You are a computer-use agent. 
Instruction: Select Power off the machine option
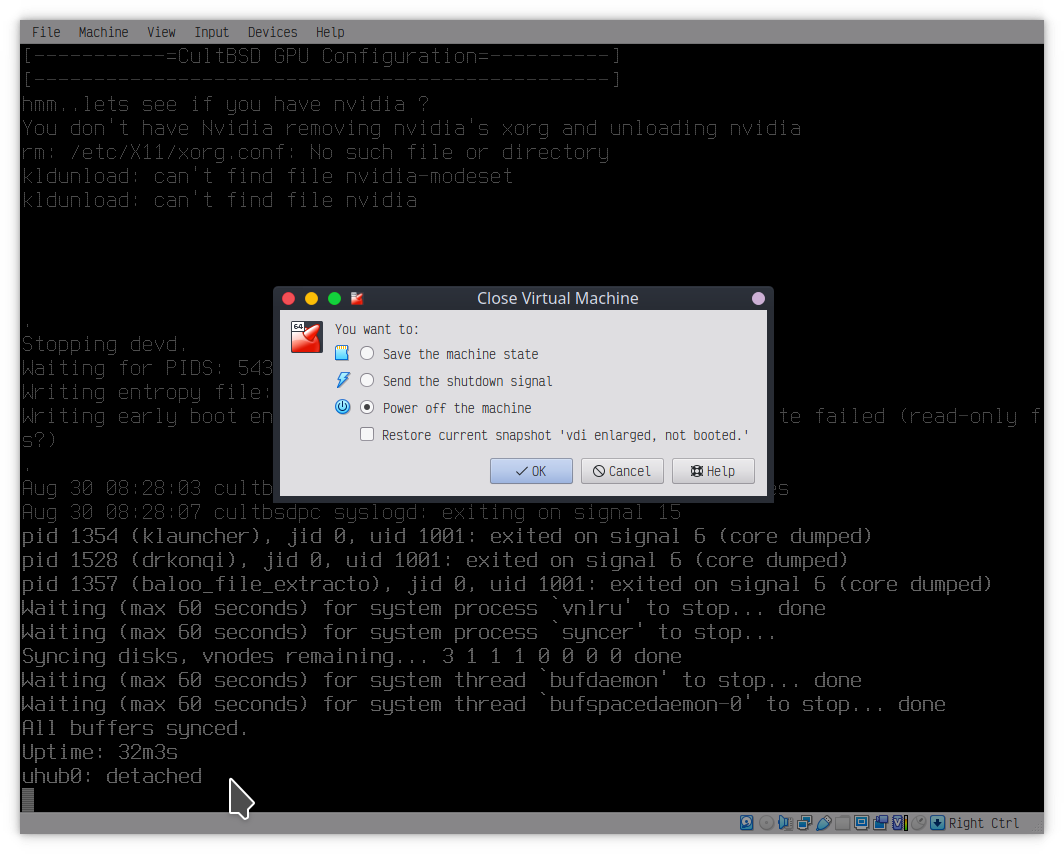(367, 408)
